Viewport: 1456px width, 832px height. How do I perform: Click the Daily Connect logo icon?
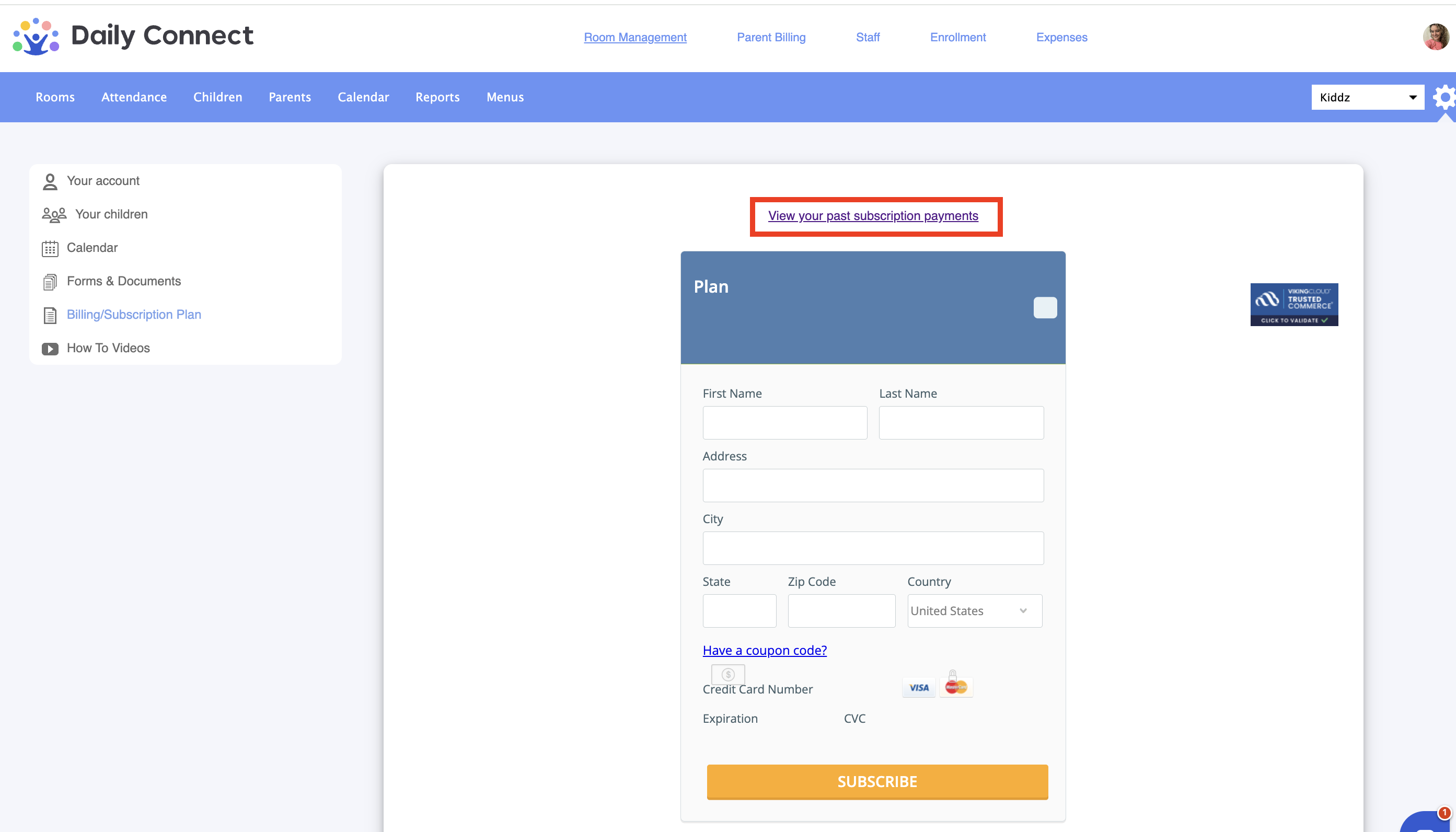[x=36, y=37]
